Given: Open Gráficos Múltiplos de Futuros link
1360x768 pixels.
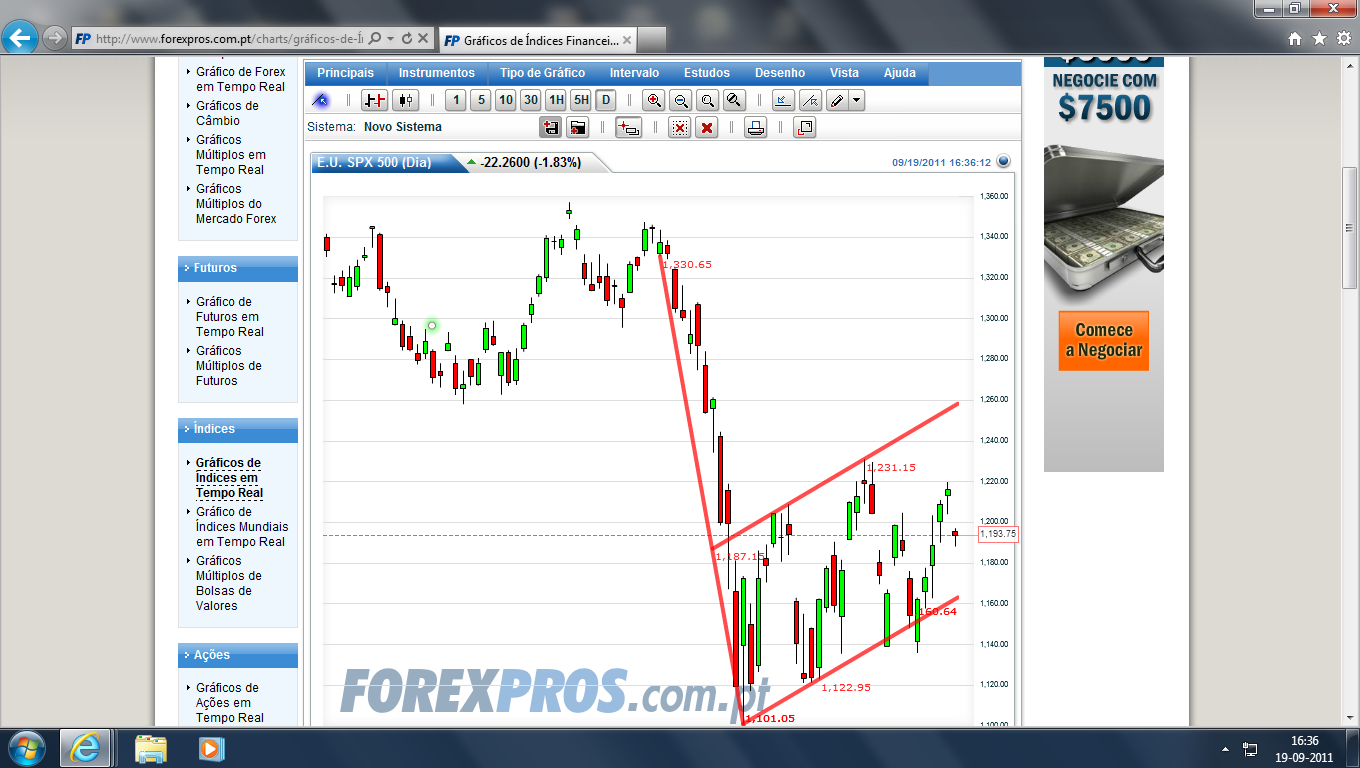Looking at the screenshot, I should (x=229, y=366).
